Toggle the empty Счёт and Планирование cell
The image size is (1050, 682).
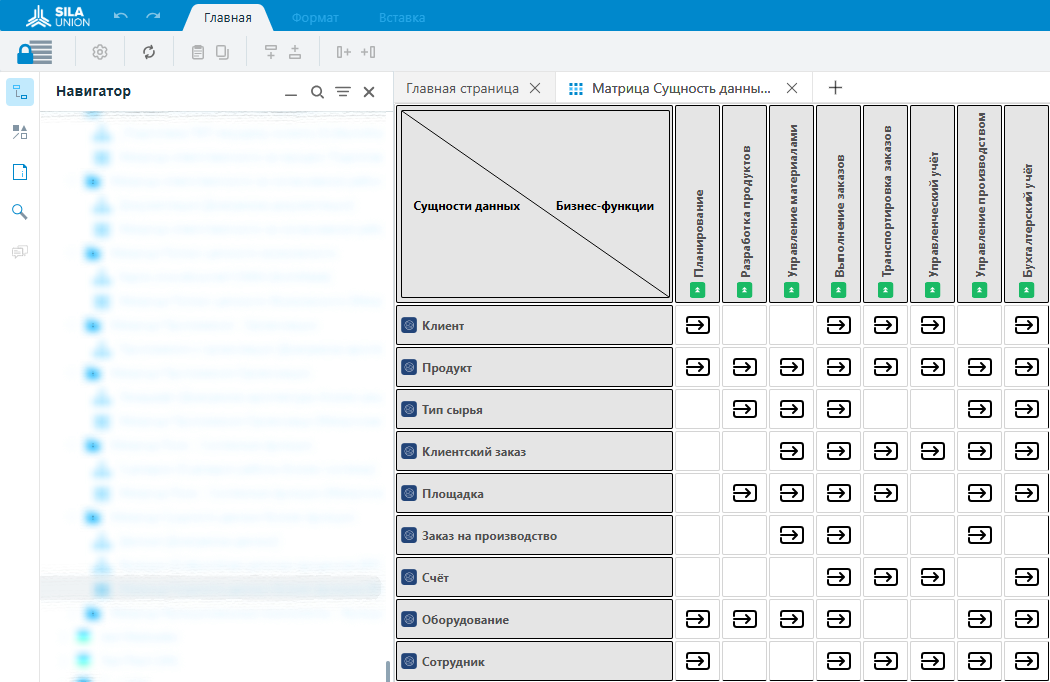(698, 577)
